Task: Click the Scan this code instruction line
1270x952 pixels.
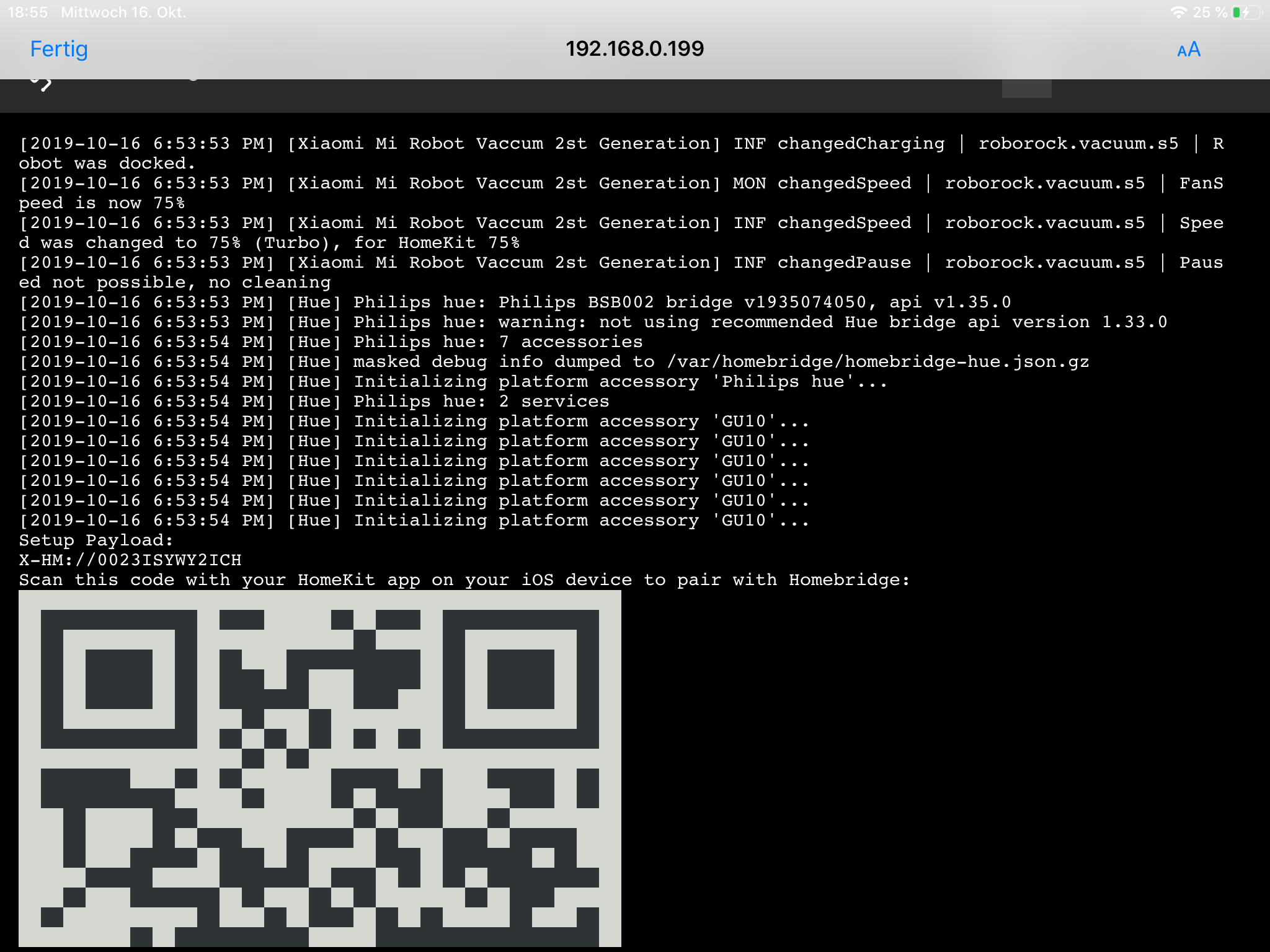Action: click(x=464, y=580)
